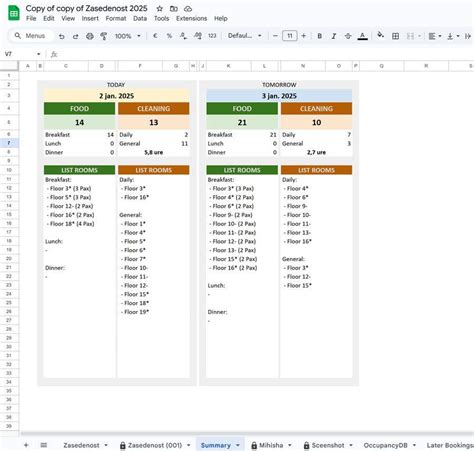Screen dimensions: 474x451
Task: Open the Insert menu
Action: click(x=90, y=18)
